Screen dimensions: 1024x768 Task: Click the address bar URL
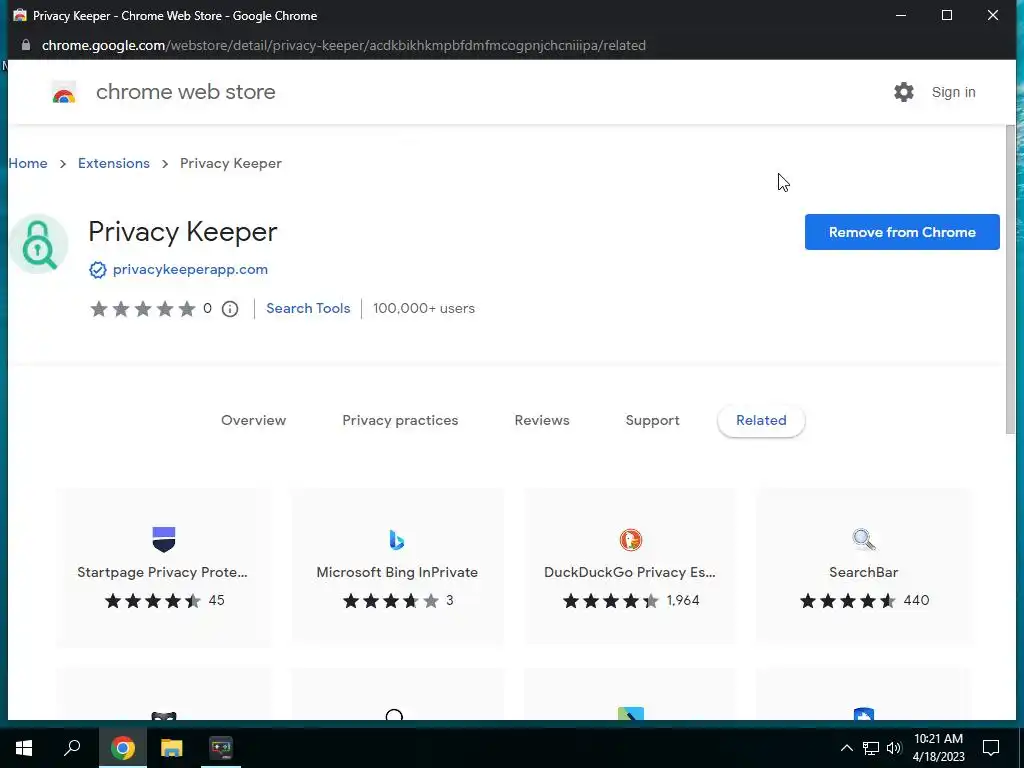[x=344, y=45]
